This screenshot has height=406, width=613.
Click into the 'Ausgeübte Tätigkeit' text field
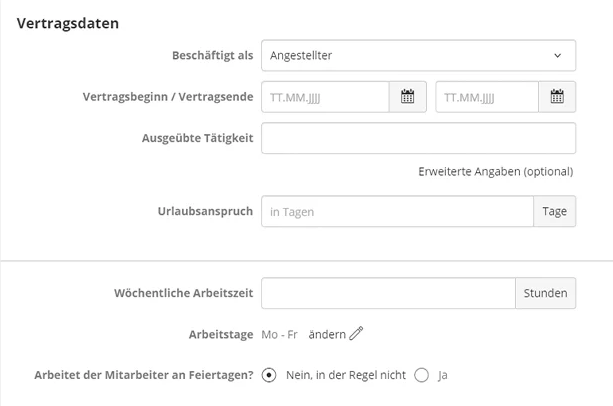(418, 138)
